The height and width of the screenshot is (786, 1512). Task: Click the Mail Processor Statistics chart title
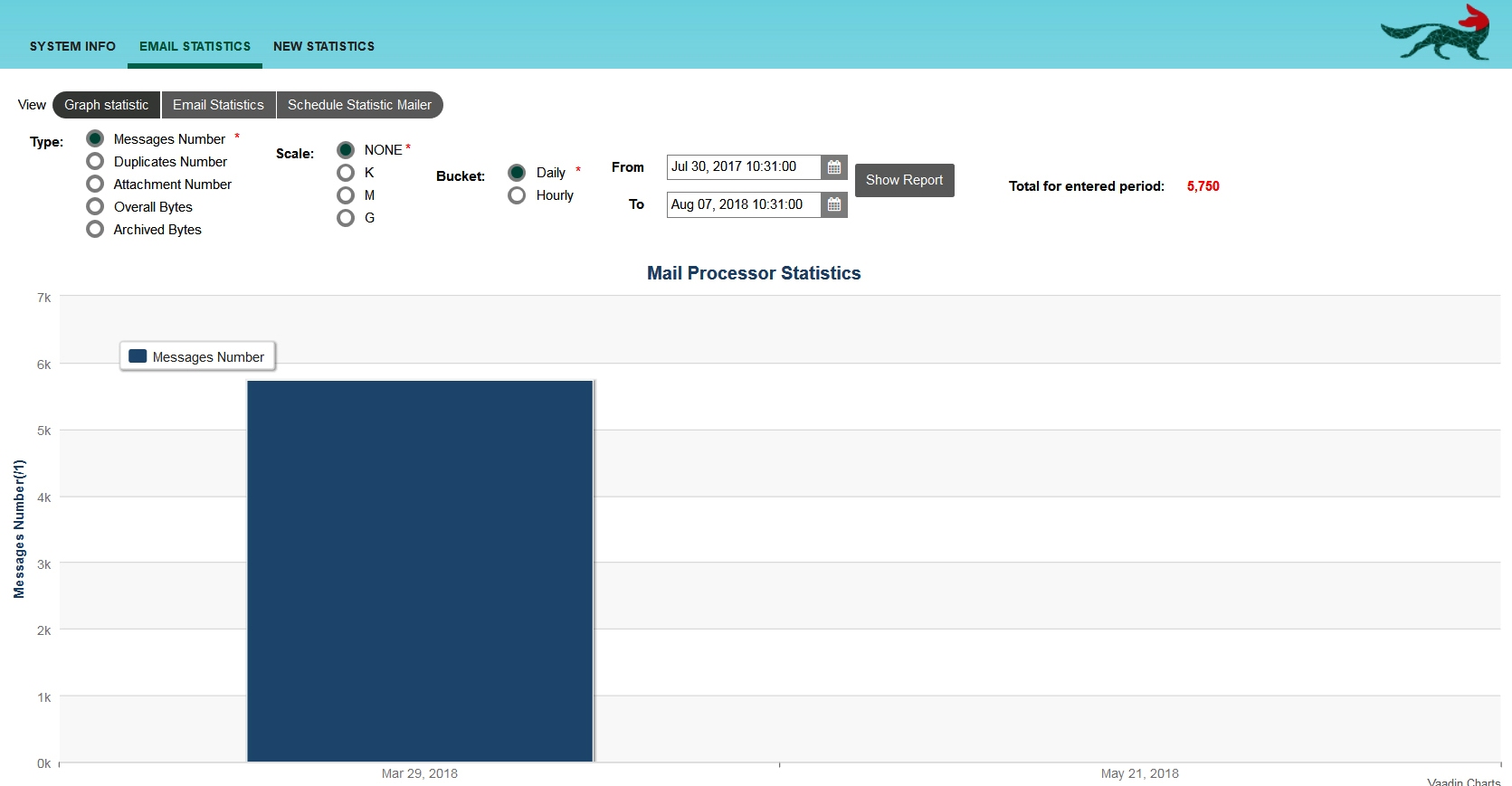point(754,273)
